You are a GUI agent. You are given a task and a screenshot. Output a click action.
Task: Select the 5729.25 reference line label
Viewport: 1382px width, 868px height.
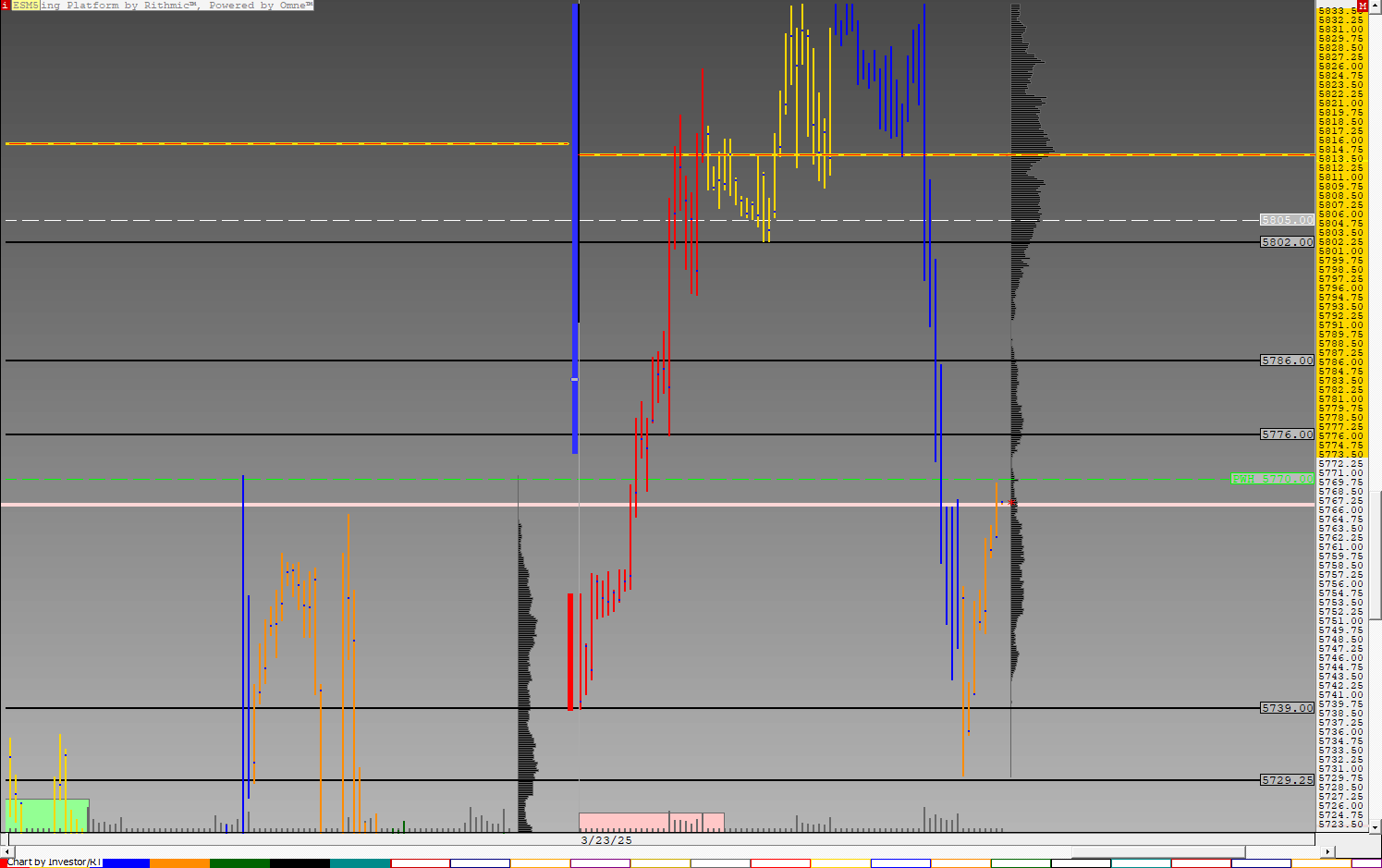tap(1287, 780)
